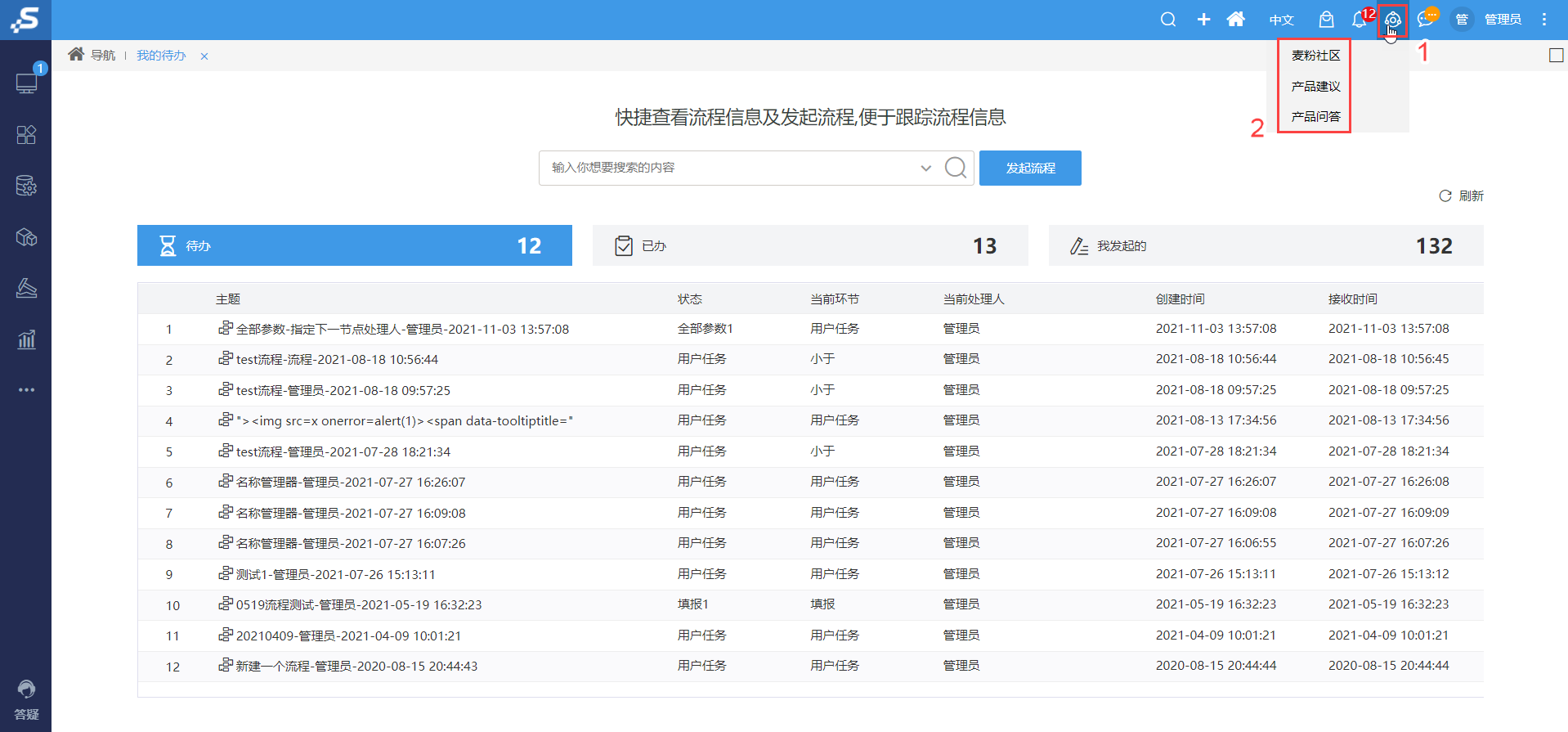1568x732 pixels.
Task: Click the community gear icon
Action: click(x=1393, y=20)
